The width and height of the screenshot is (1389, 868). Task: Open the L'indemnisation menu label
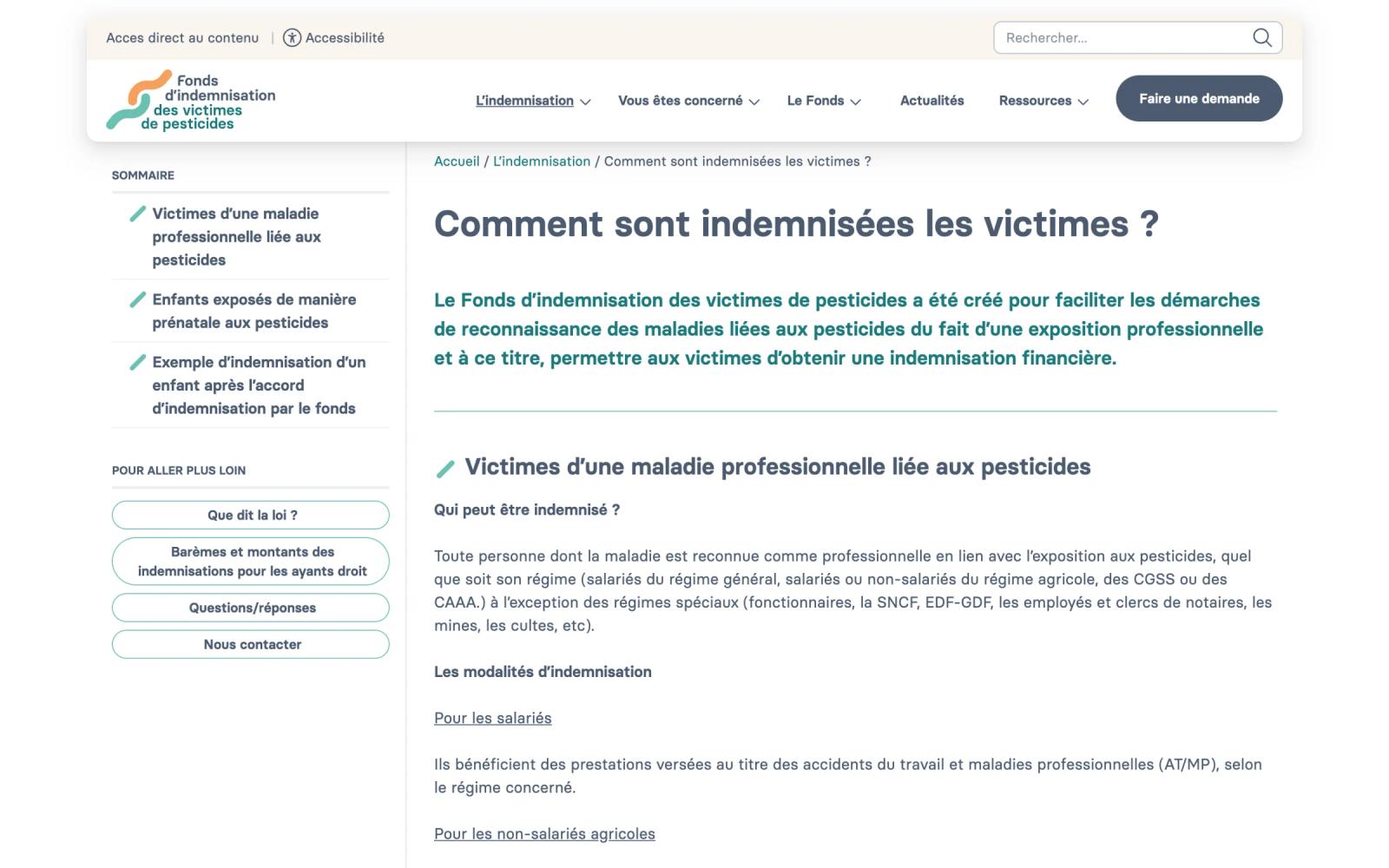tap(524, 101)
